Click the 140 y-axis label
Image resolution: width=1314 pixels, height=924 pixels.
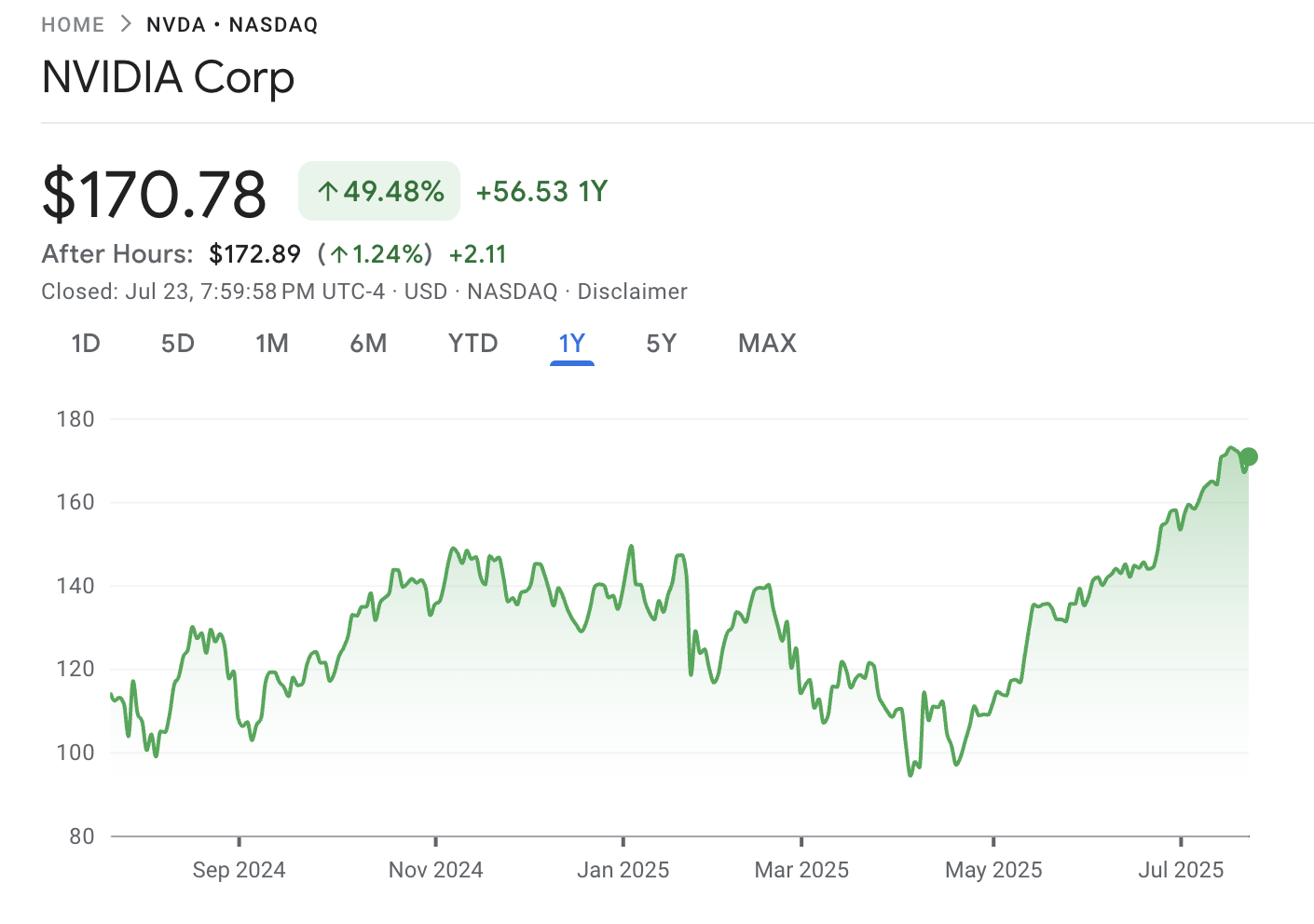click(x=75, y=586)
